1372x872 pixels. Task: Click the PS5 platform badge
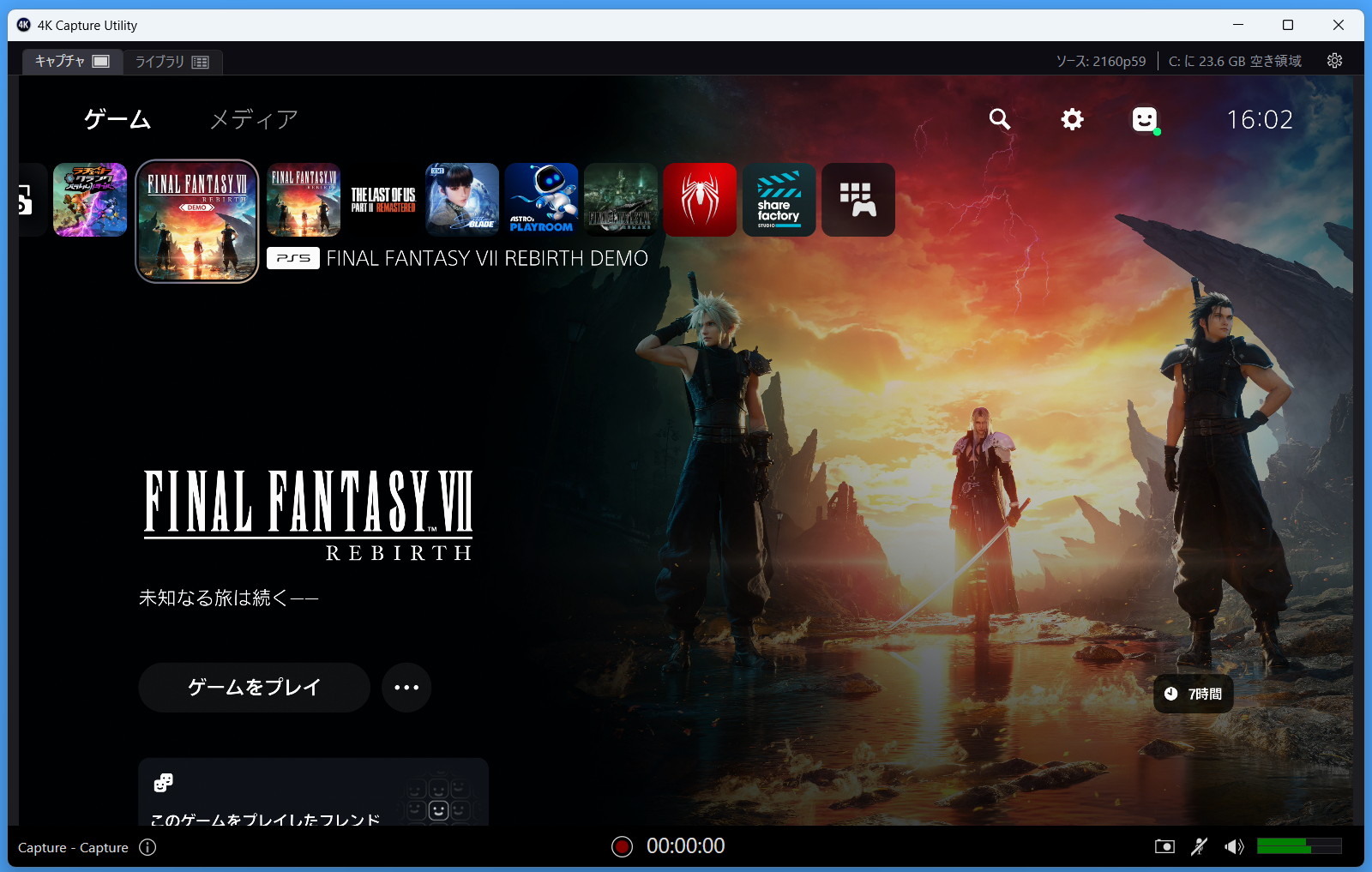[x=293, y=258]
